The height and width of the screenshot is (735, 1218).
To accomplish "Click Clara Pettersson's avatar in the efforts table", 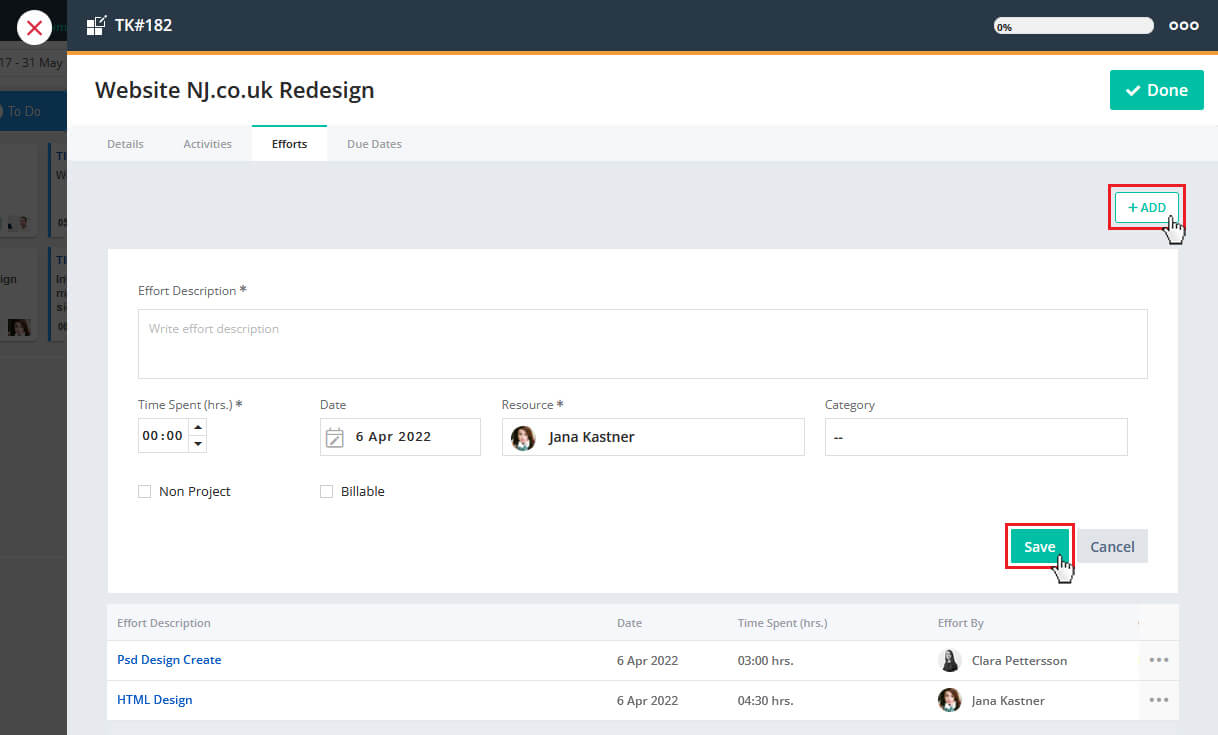I will coord(949,660).
